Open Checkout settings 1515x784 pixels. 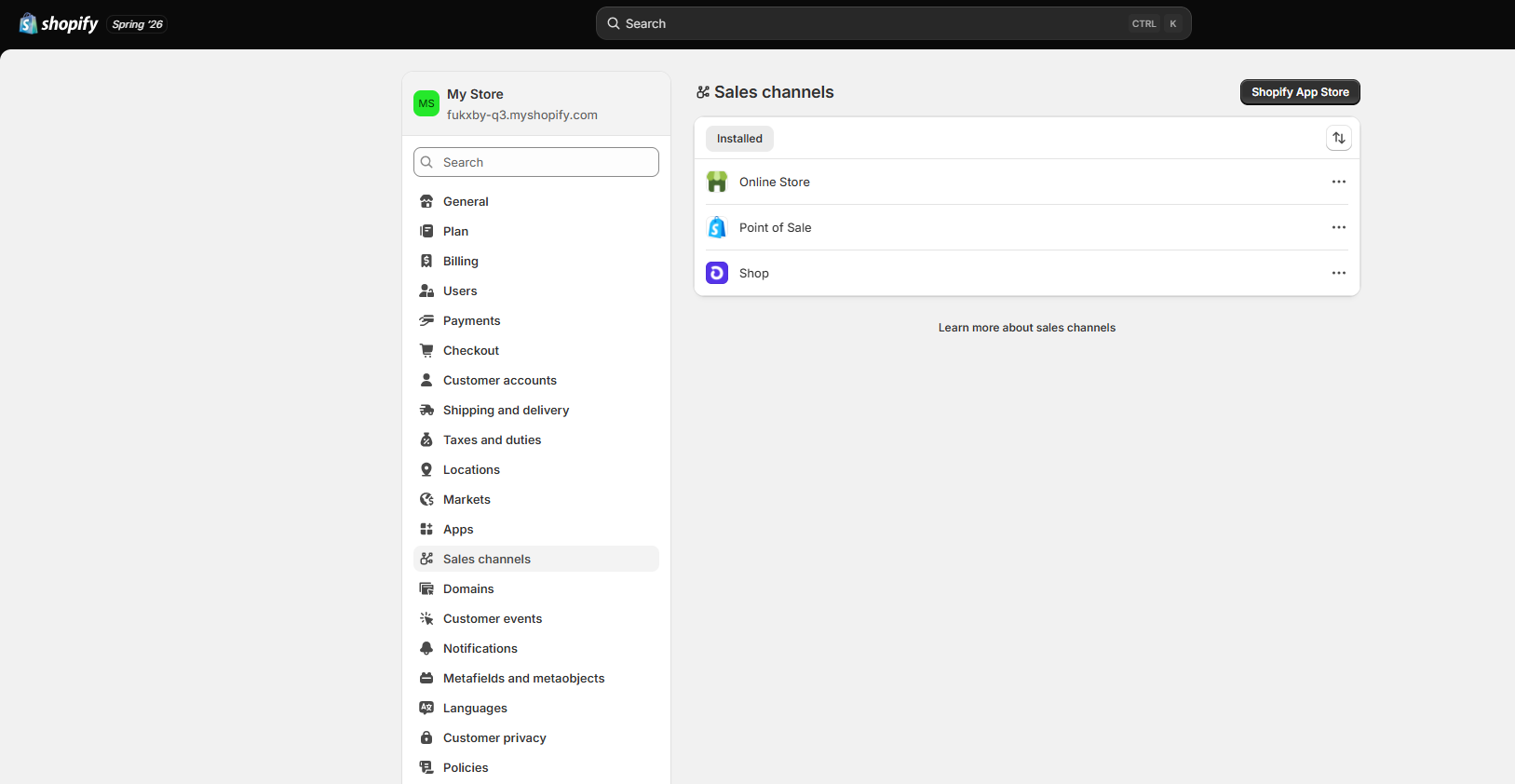[536, 350]
